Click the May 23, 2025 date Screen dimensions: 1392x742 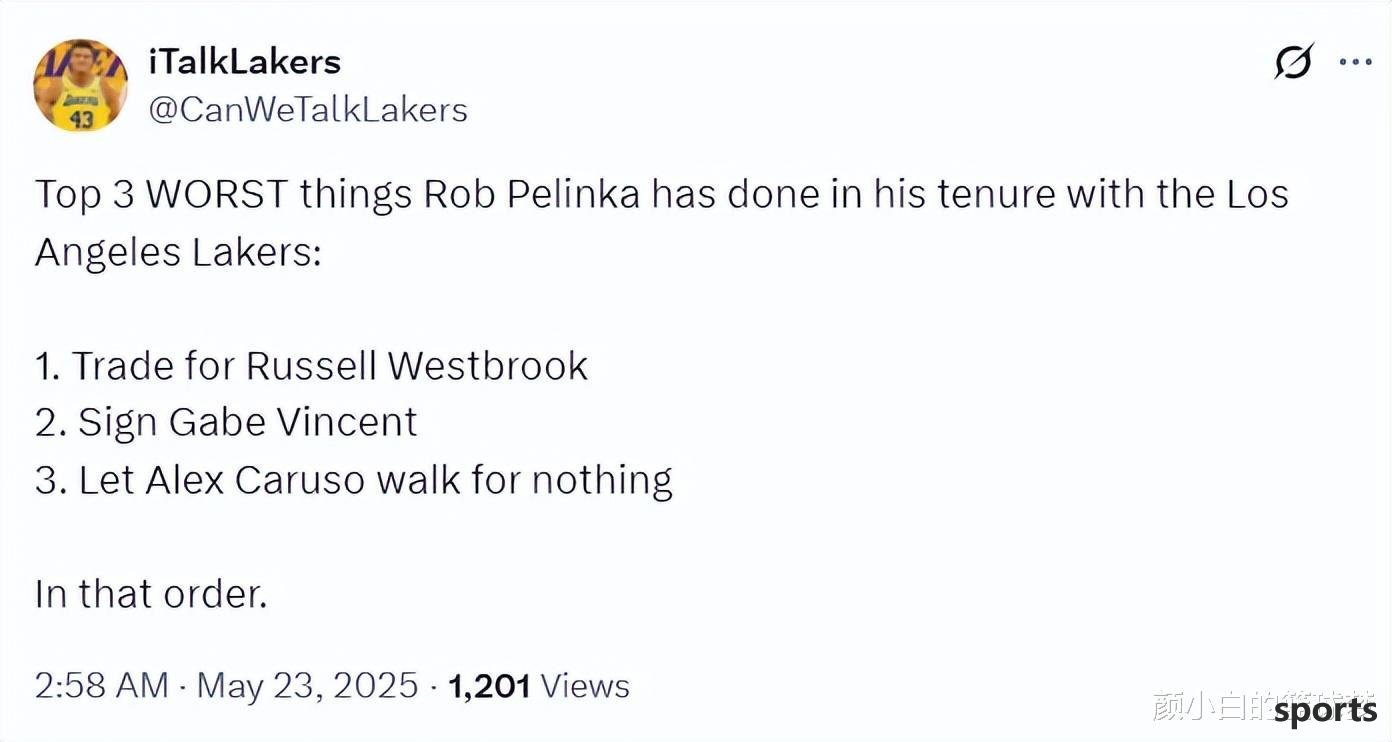pos(307,686)
